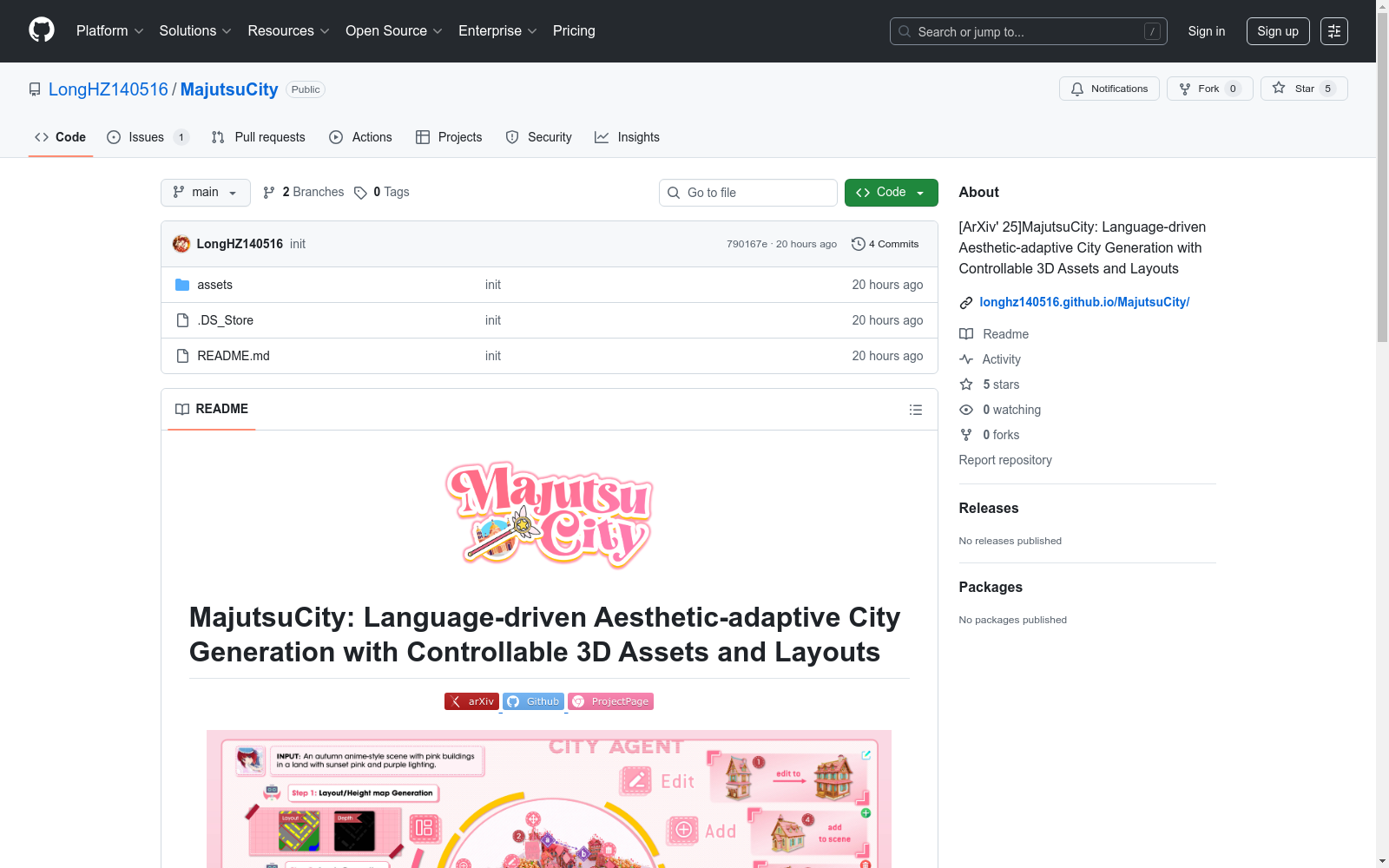
Task: Focus the Go to file input
Action: click(x=748, y=193)
